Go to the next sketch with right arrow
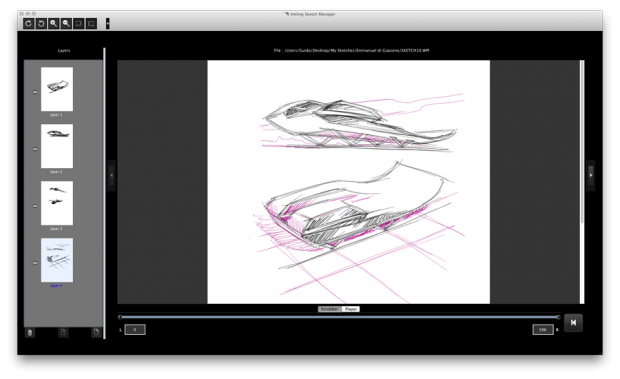The image size is (620, 379). click(x=591, y=175)
